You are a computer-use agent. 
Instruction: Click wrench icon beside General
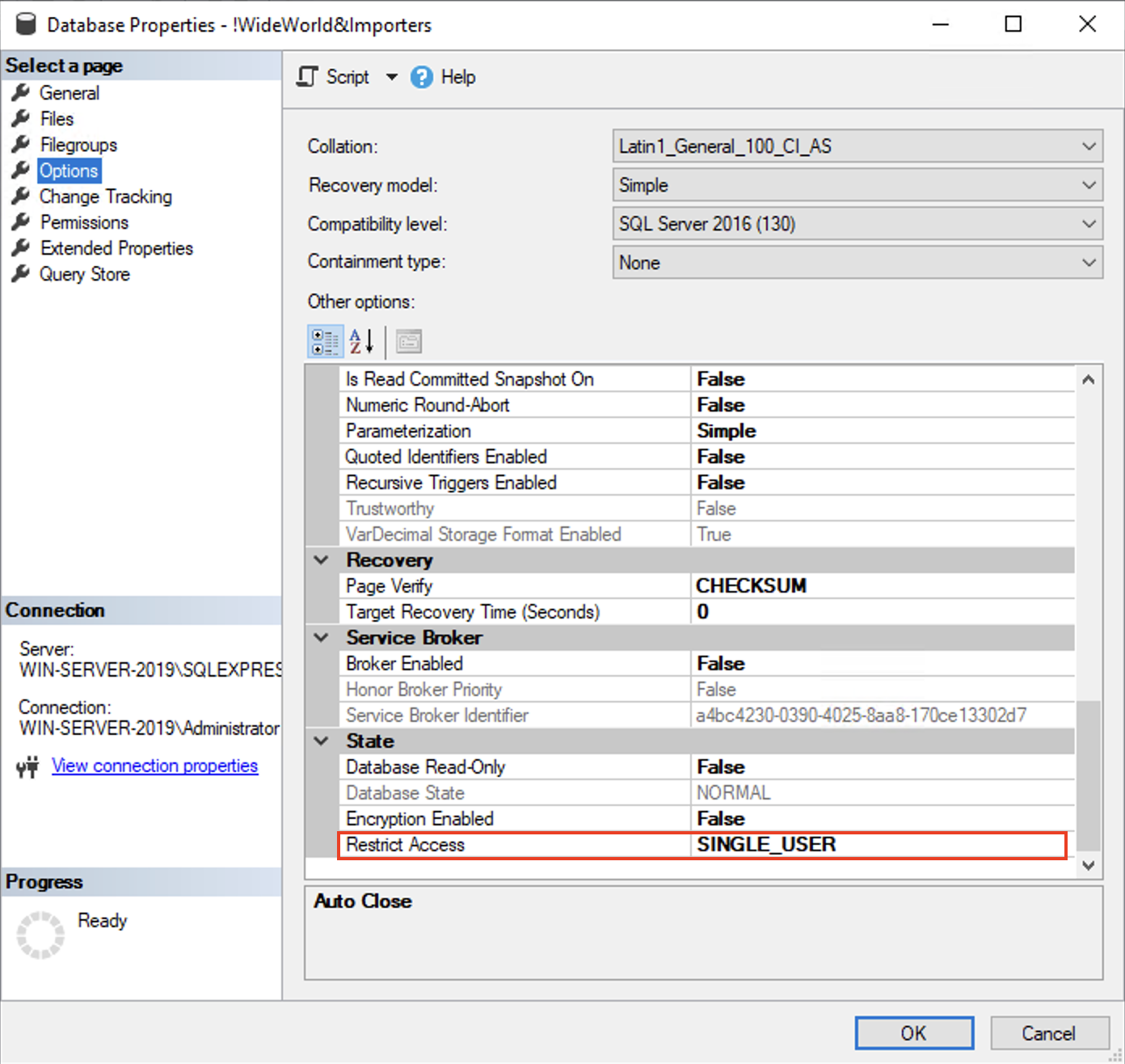pos(21,93)
